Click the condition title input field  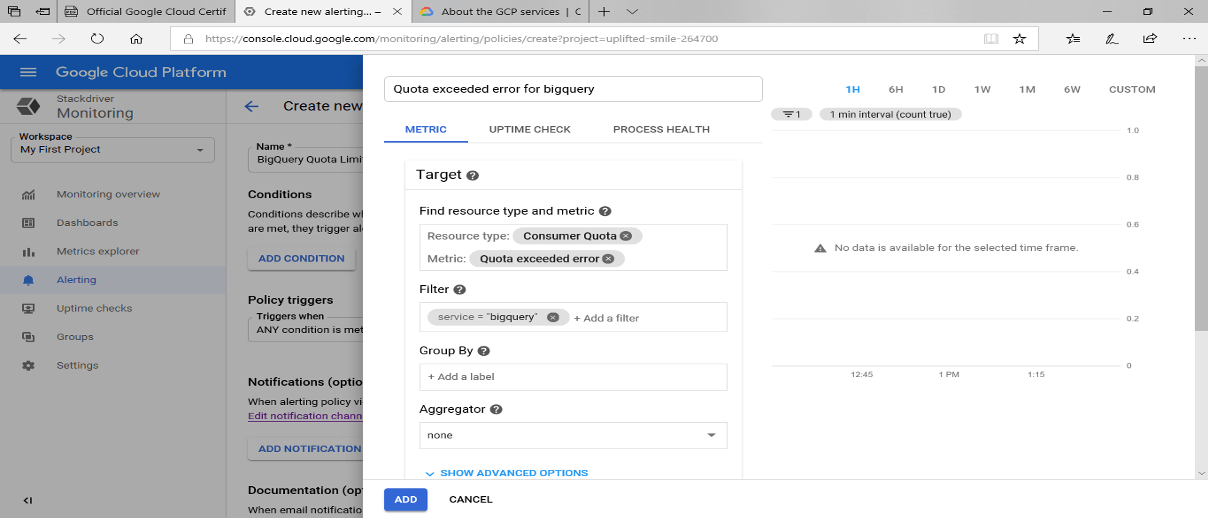573,89
